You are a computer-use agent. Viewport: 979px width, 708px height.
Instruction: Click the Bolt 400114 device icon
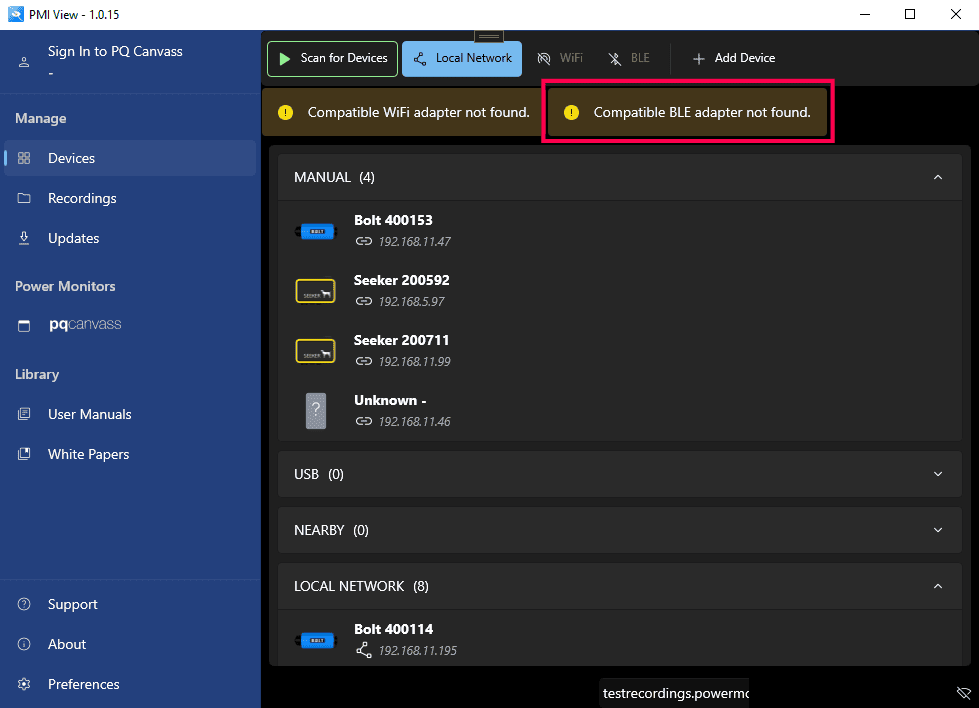pyautogui.click(x=315, y=640)
